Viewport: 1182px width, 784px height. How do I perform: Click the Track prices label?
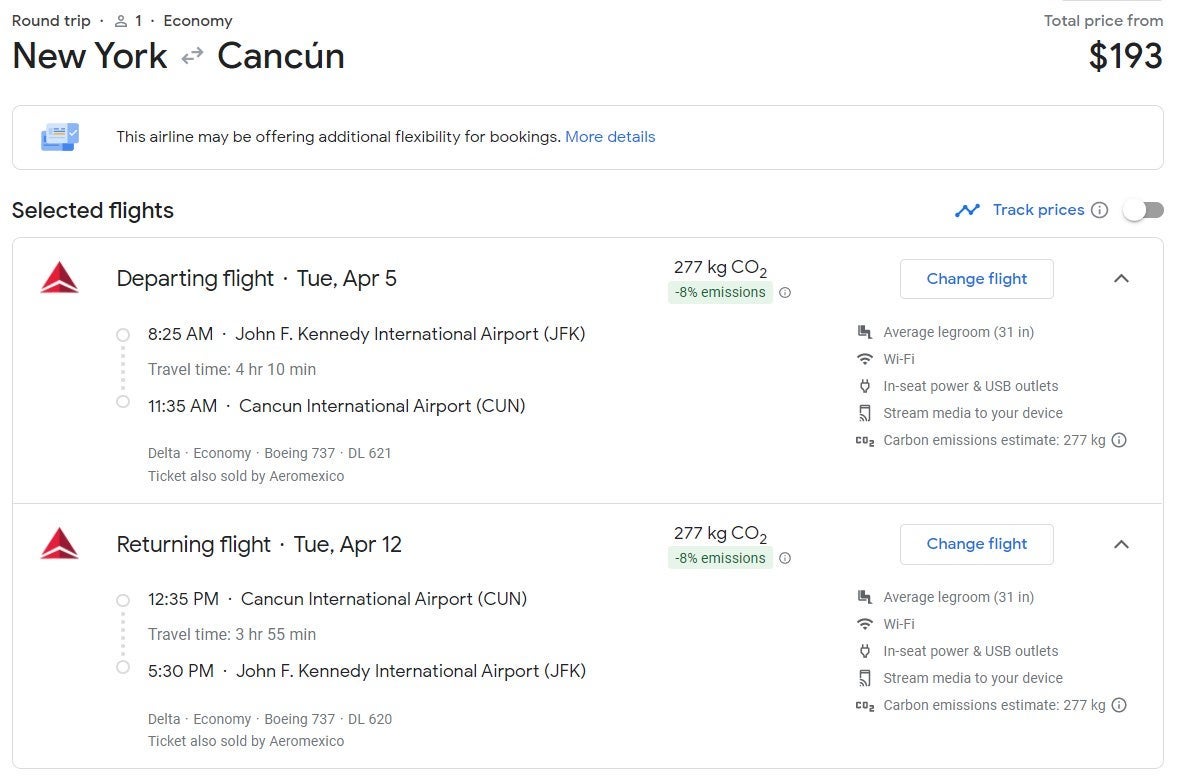click(x=1038, y=210)
